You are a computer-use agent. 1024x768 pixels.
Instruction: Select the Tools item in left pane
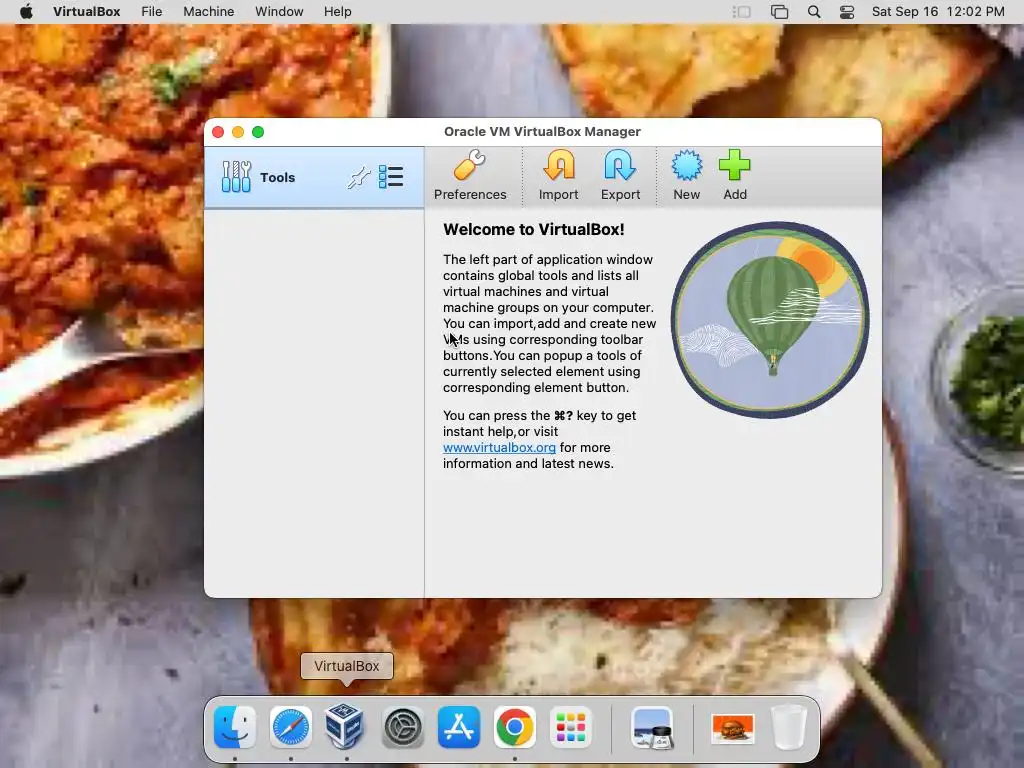(x=313, y=177)
